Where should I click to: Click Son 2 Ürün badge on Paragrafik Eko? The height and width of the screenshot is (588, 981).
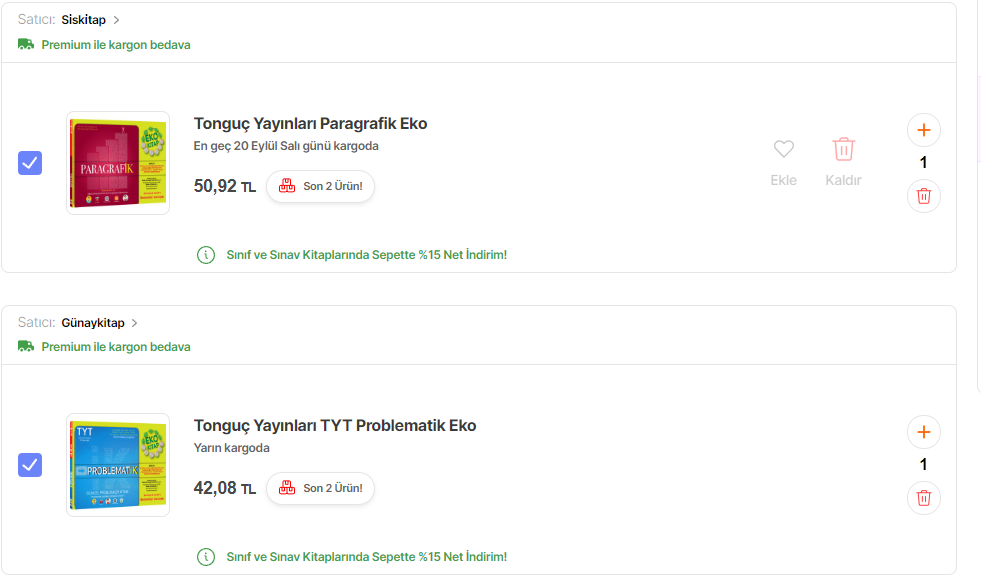(320, 186)
